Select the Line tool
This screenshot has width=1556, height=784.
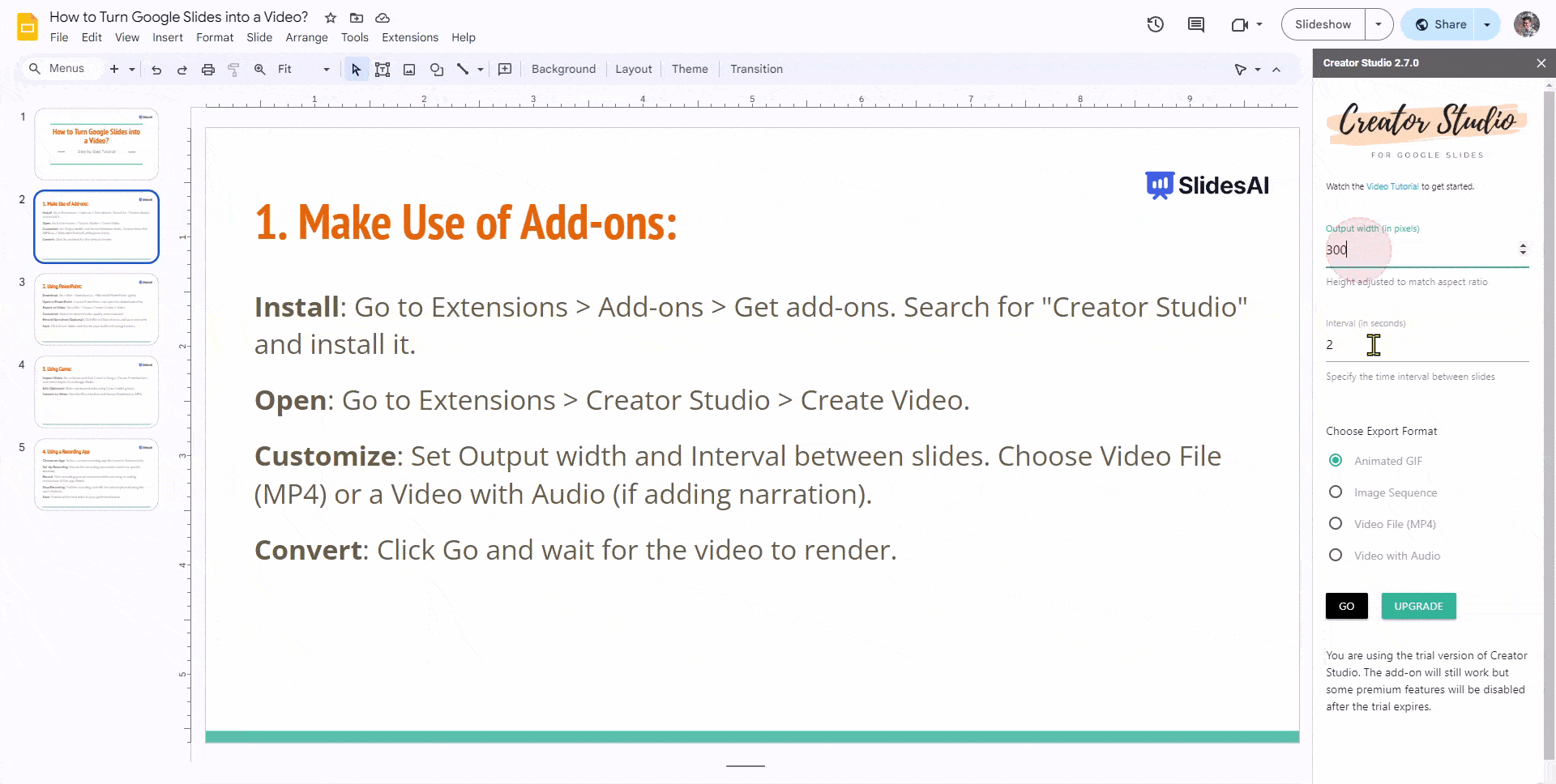click(462, 69)
